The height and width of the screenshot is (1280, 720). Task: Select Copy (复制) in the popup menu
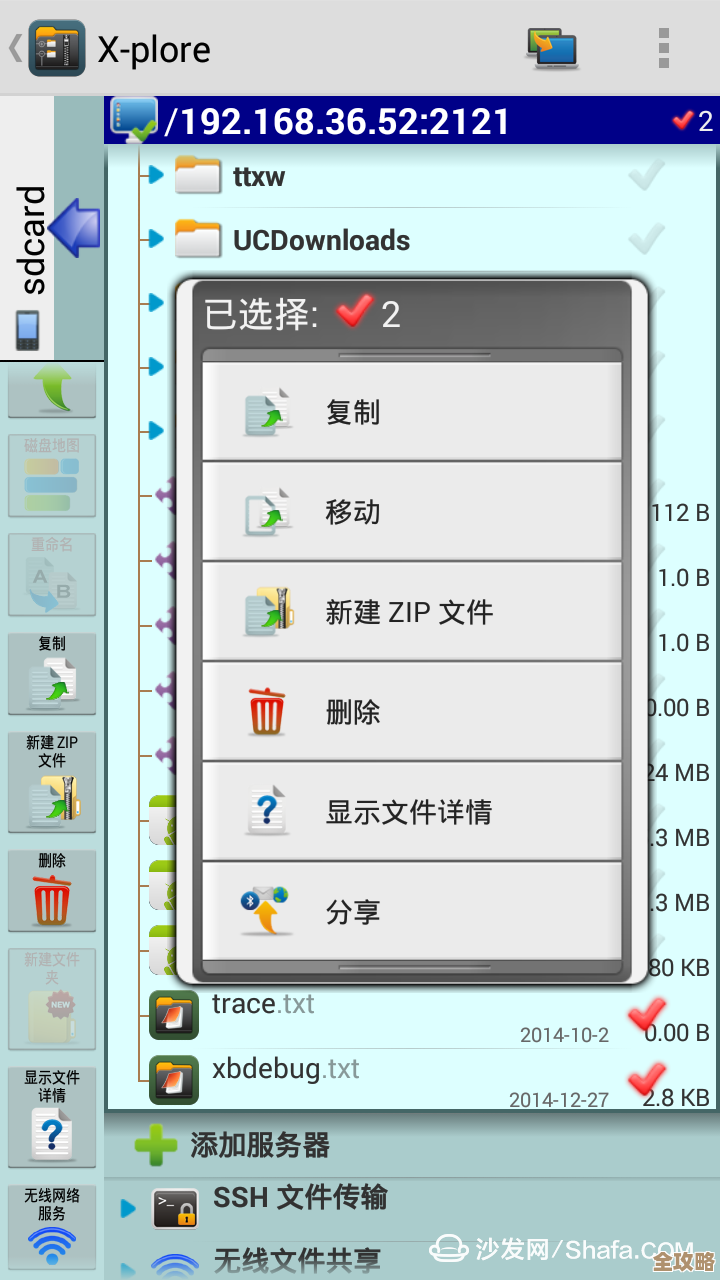(412, 411)
